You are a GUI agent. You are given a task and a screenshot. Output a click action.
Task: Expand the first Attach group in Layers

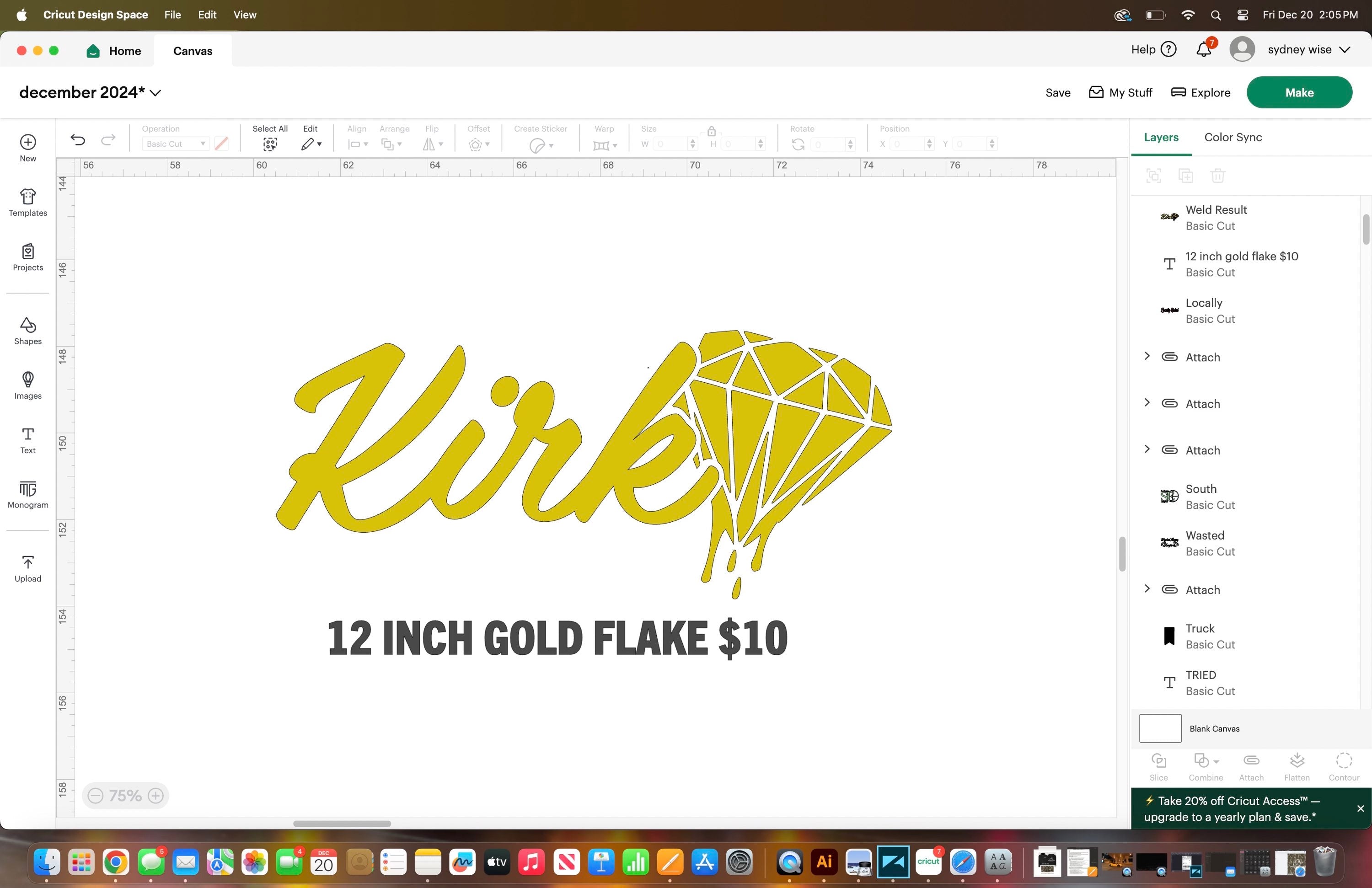click(1147, 356)
